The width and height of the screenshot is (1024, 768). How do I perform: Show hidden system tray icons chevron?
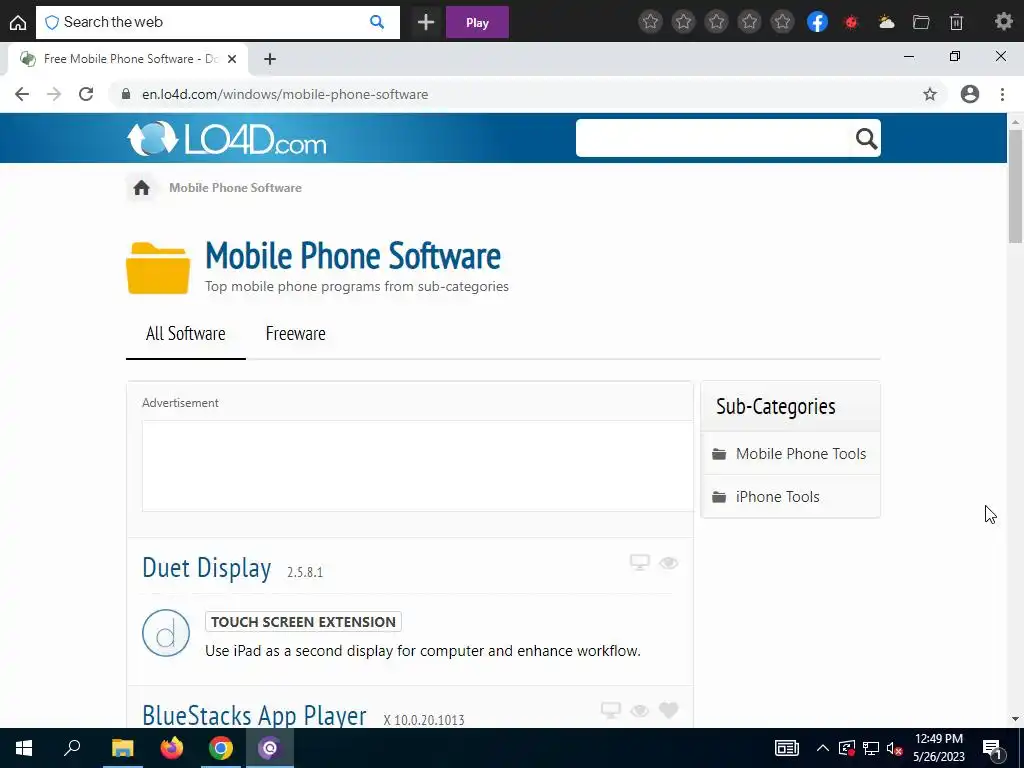pos(823,748)
